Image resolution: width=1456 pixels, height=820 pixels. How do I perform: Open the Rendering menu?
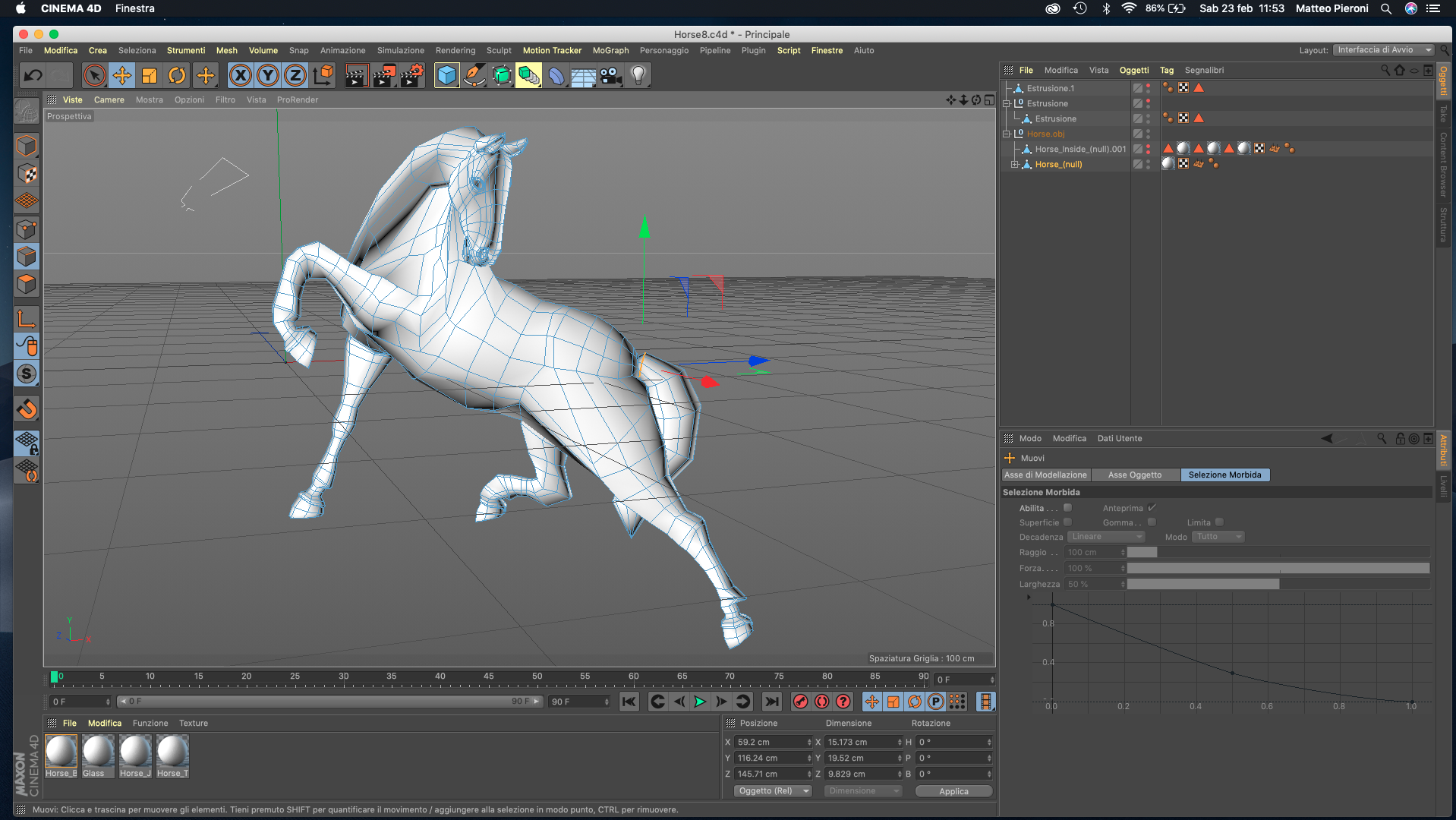point(455,50)
